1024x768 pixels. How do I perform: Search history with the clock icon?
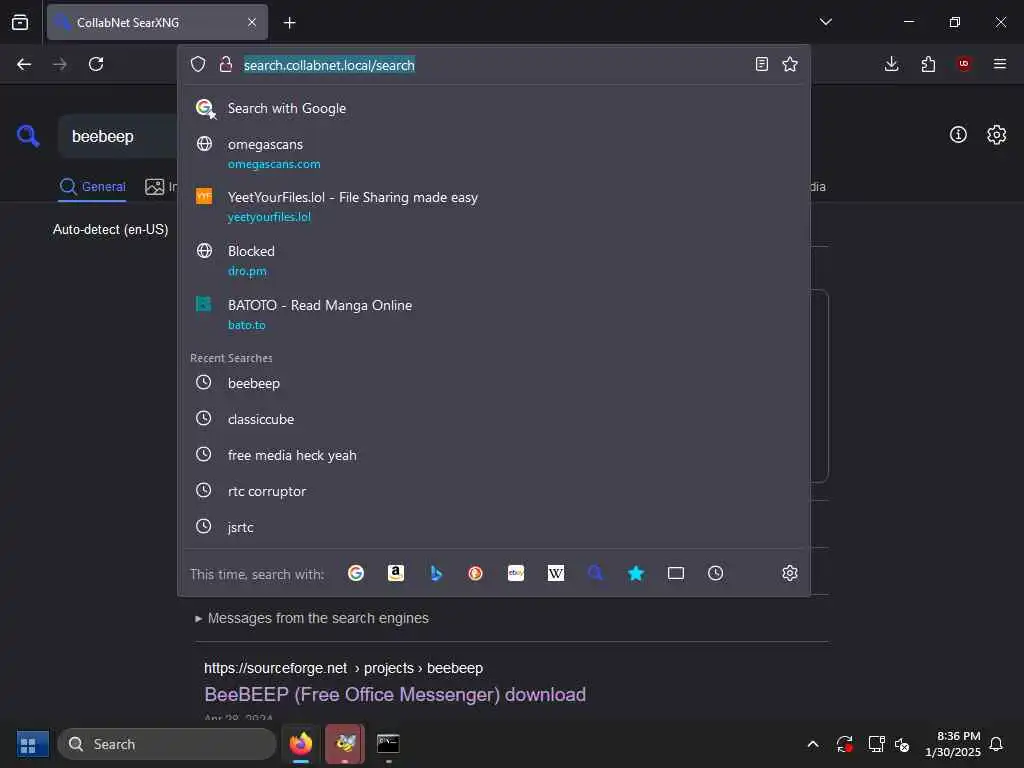click(x=716, y=573)
